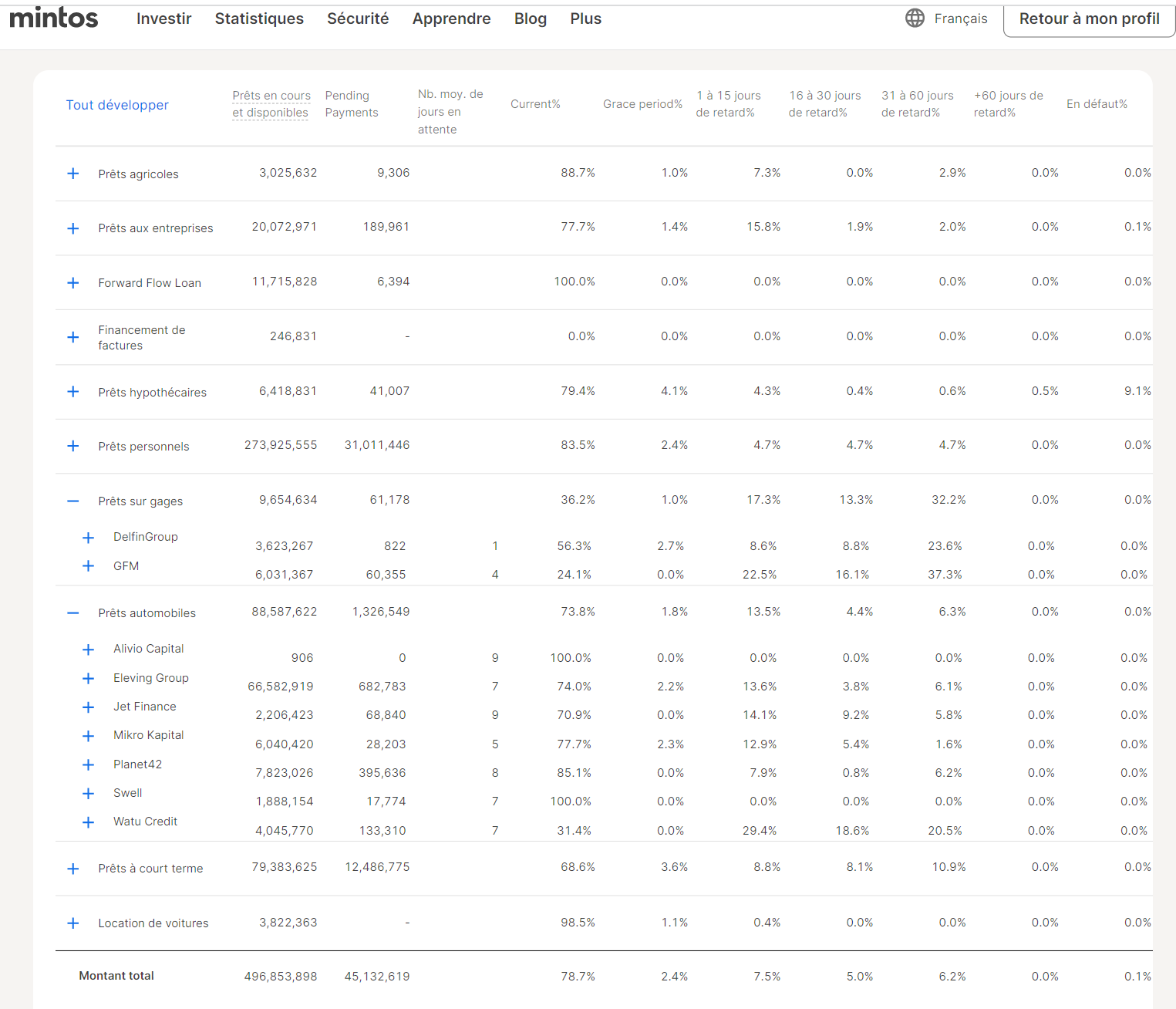Select the Forward Flow Loan label

150,283
